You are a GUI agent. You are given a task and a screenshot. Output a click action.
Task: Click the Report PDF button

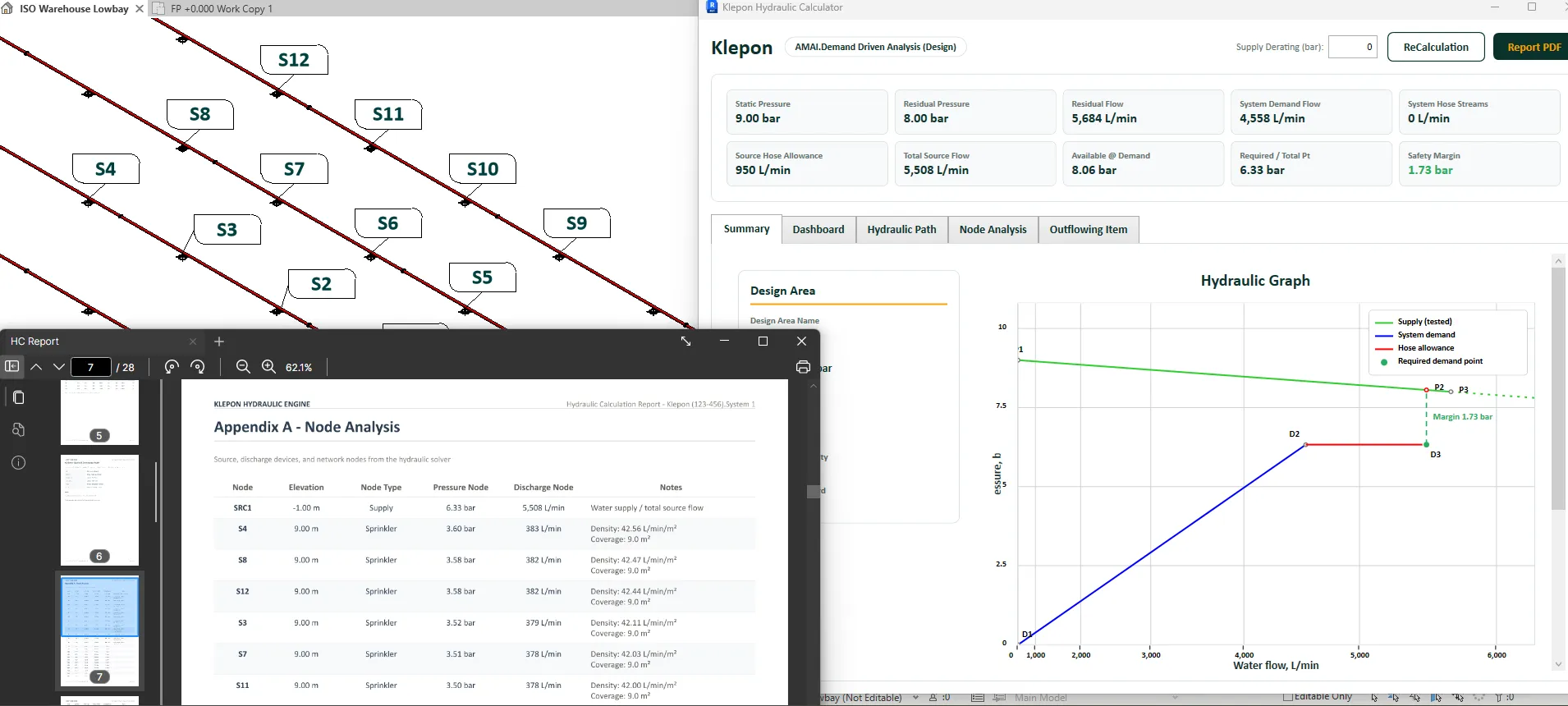(1533, 47)
